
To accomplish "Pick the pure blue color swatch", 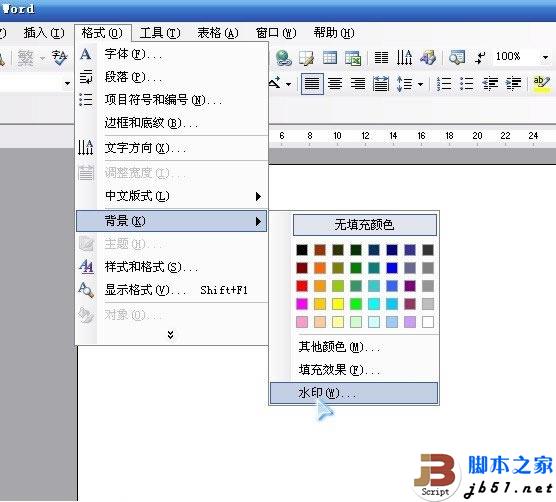I will tap(392, 268).
